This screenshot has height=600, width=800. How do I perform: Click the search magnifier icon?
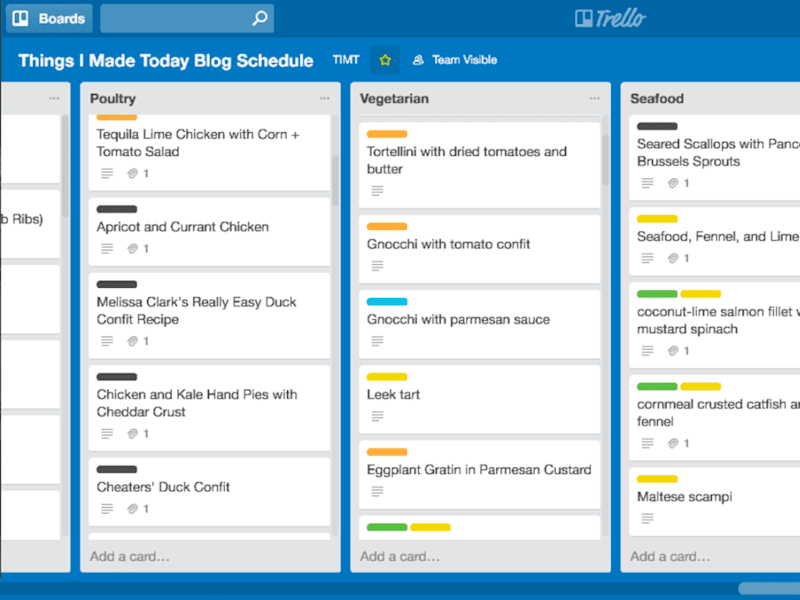click(x=260, y=18)
